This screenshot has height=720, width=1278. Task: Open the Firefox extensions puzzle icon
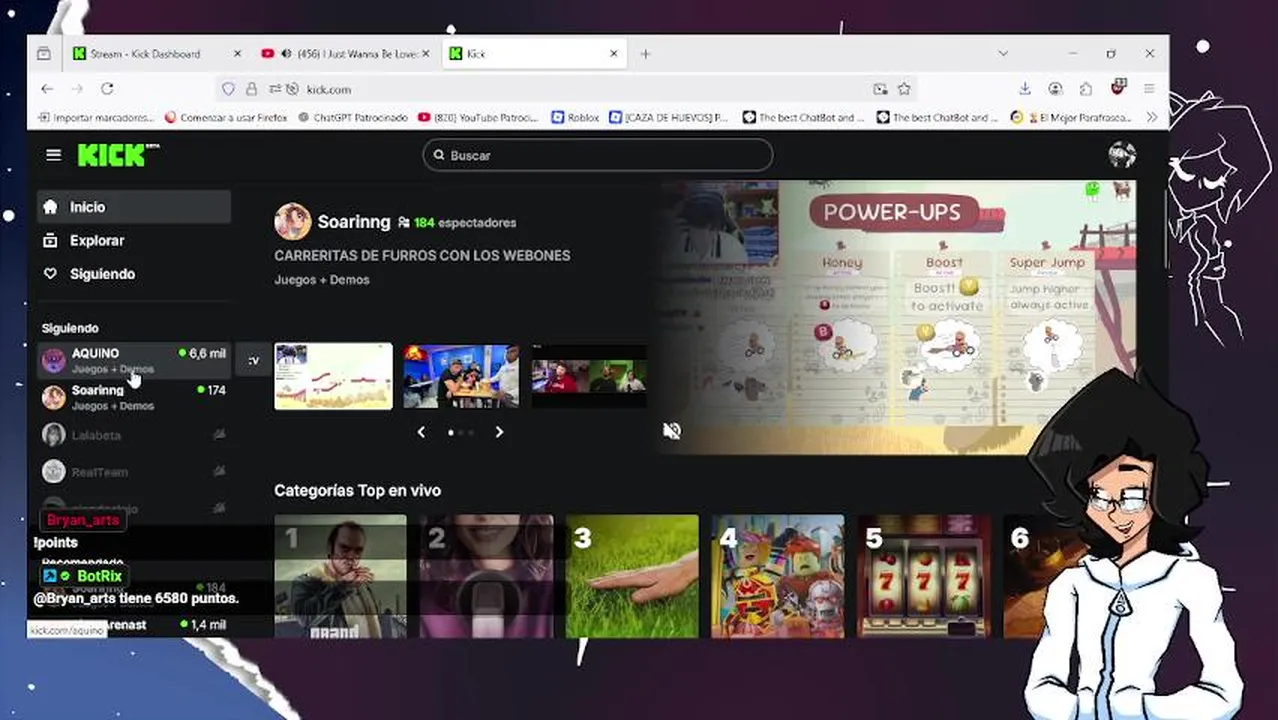point(1086,89)
